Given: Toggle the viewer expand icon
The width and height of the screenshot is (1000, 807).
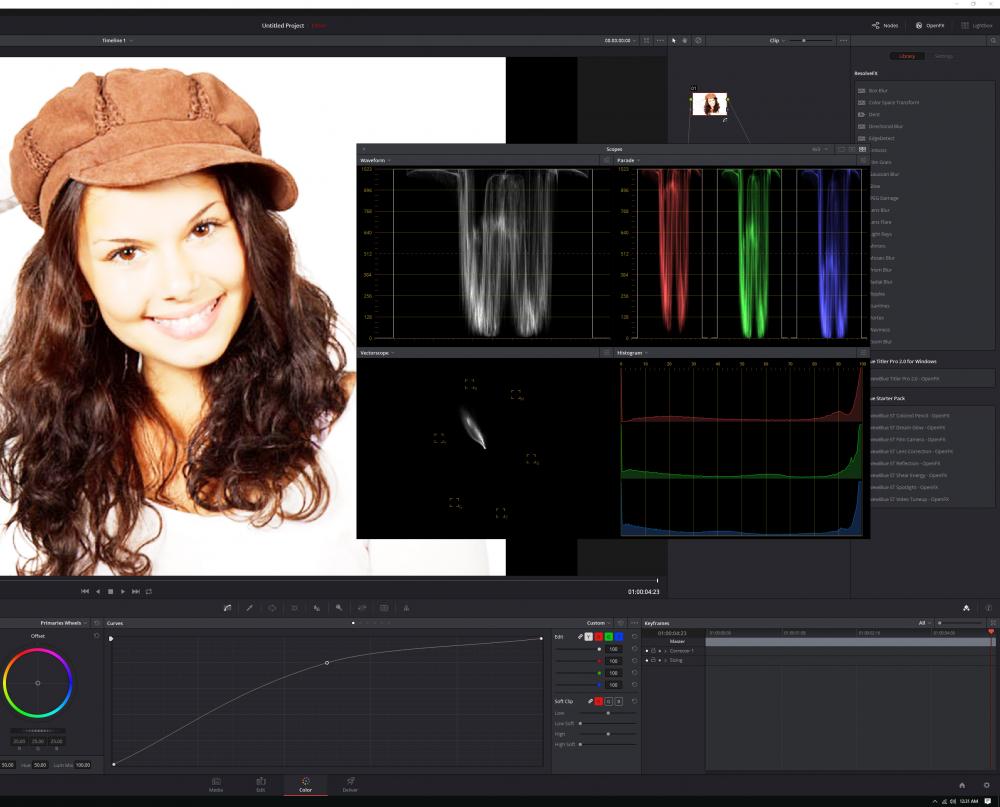Looking at the screenshot, I should point(646,40).
